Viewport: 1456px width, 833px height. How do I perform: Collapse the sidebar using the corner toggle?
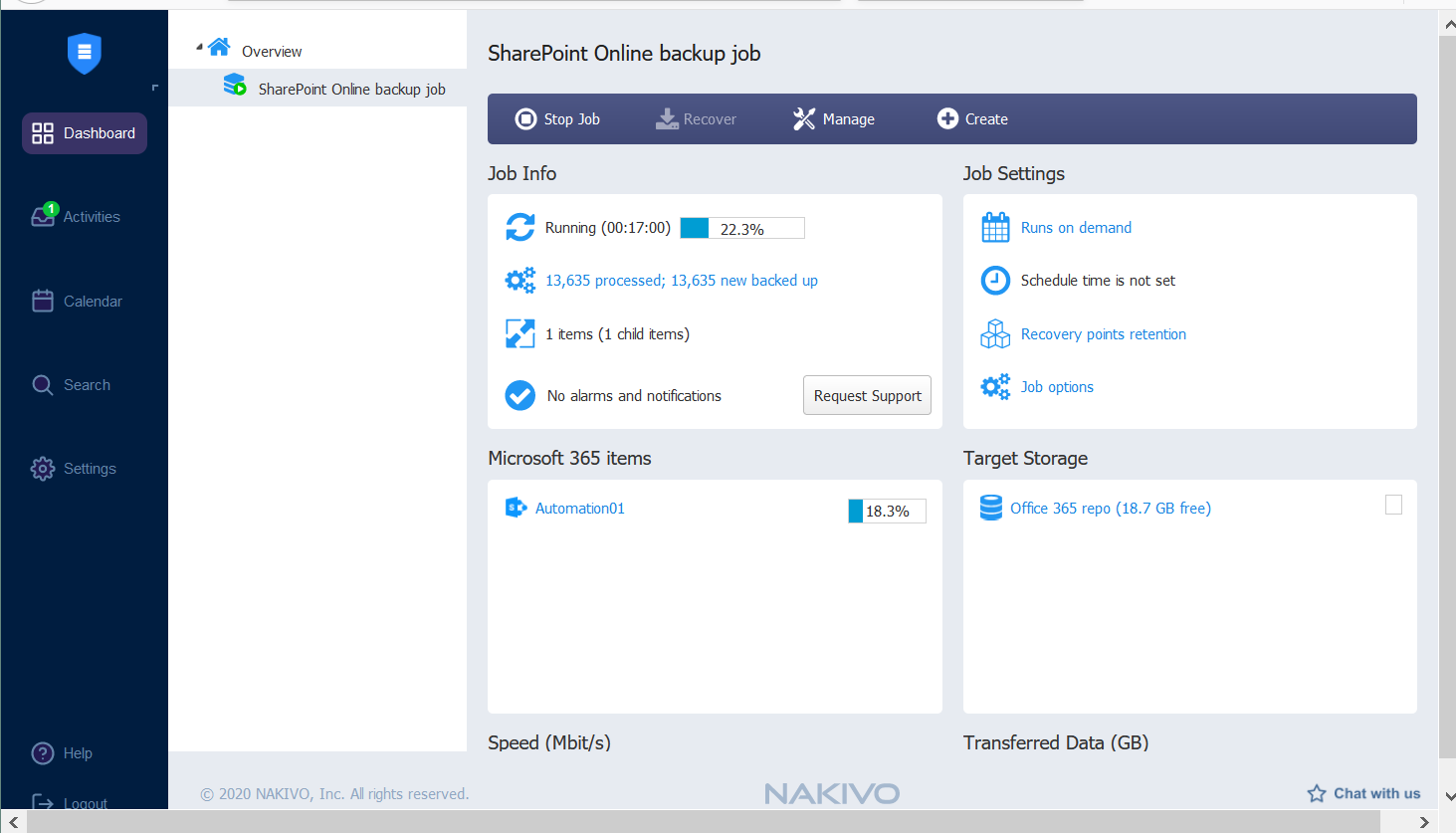pos(155,88)
